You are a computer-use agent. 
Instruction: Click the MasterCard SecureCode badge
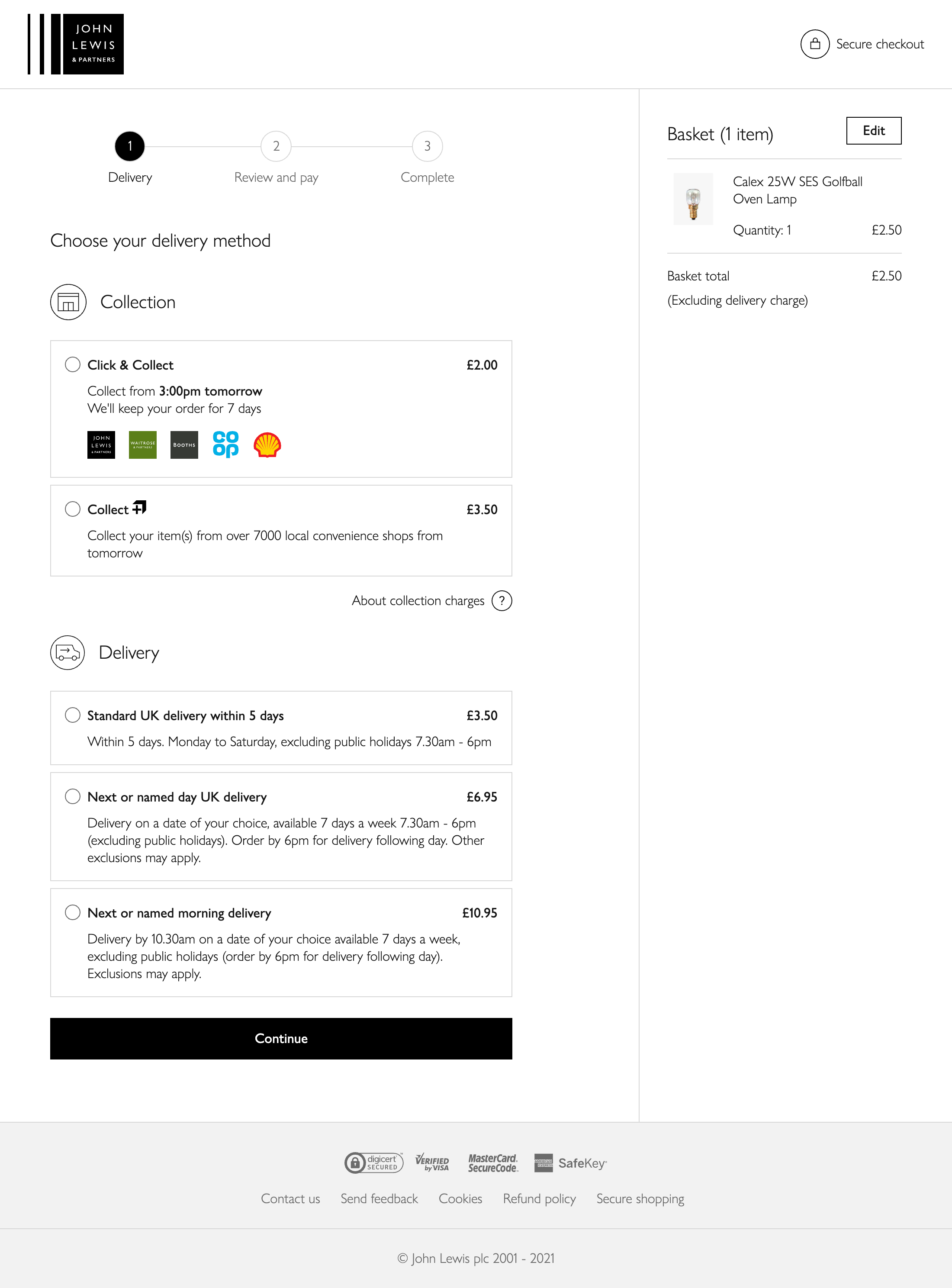(x=493, y=1163)
